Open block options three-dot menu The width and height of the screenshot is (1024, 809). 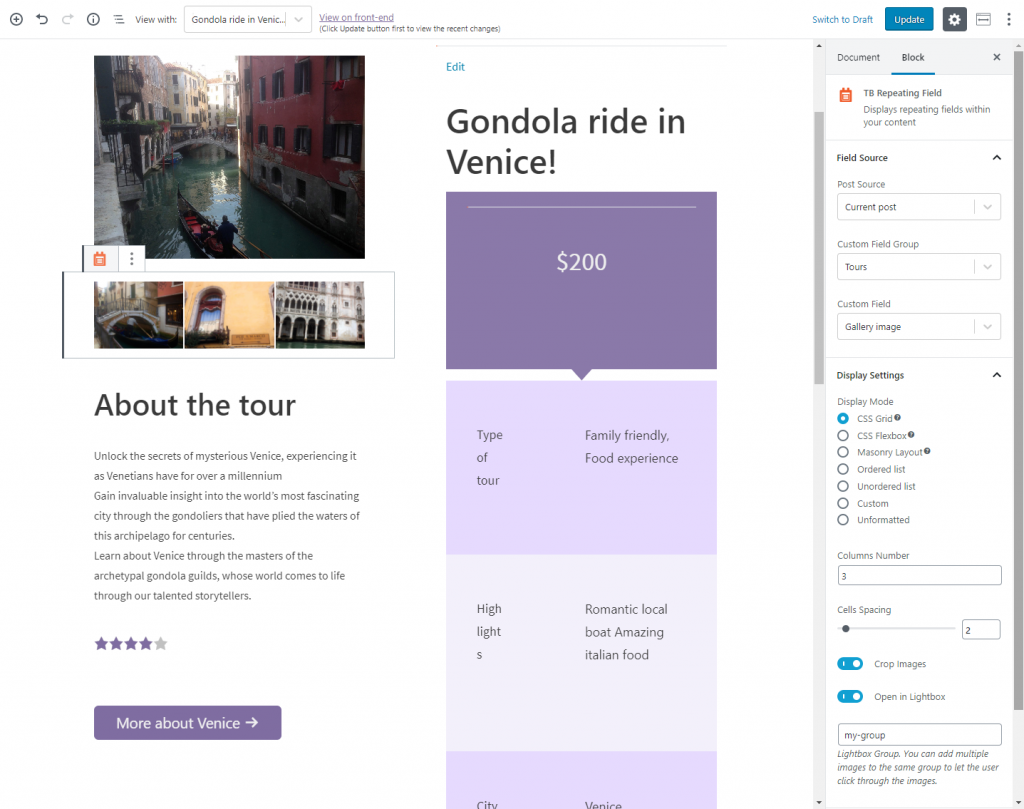[131, 259]
